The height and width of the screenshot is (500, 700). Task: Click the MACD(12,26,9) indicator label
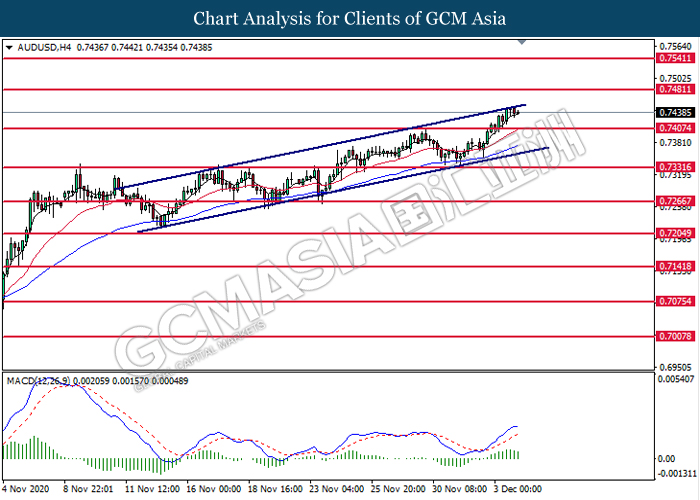coord(38,381)
